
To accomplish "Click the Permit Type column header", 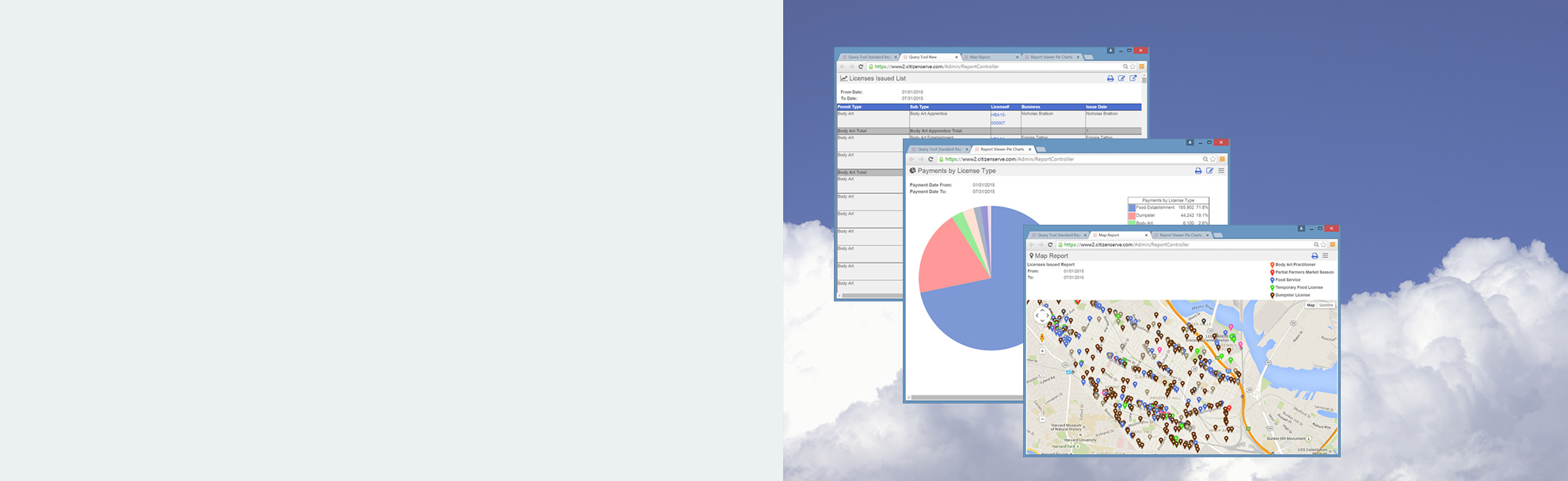I will click(850, 107).
